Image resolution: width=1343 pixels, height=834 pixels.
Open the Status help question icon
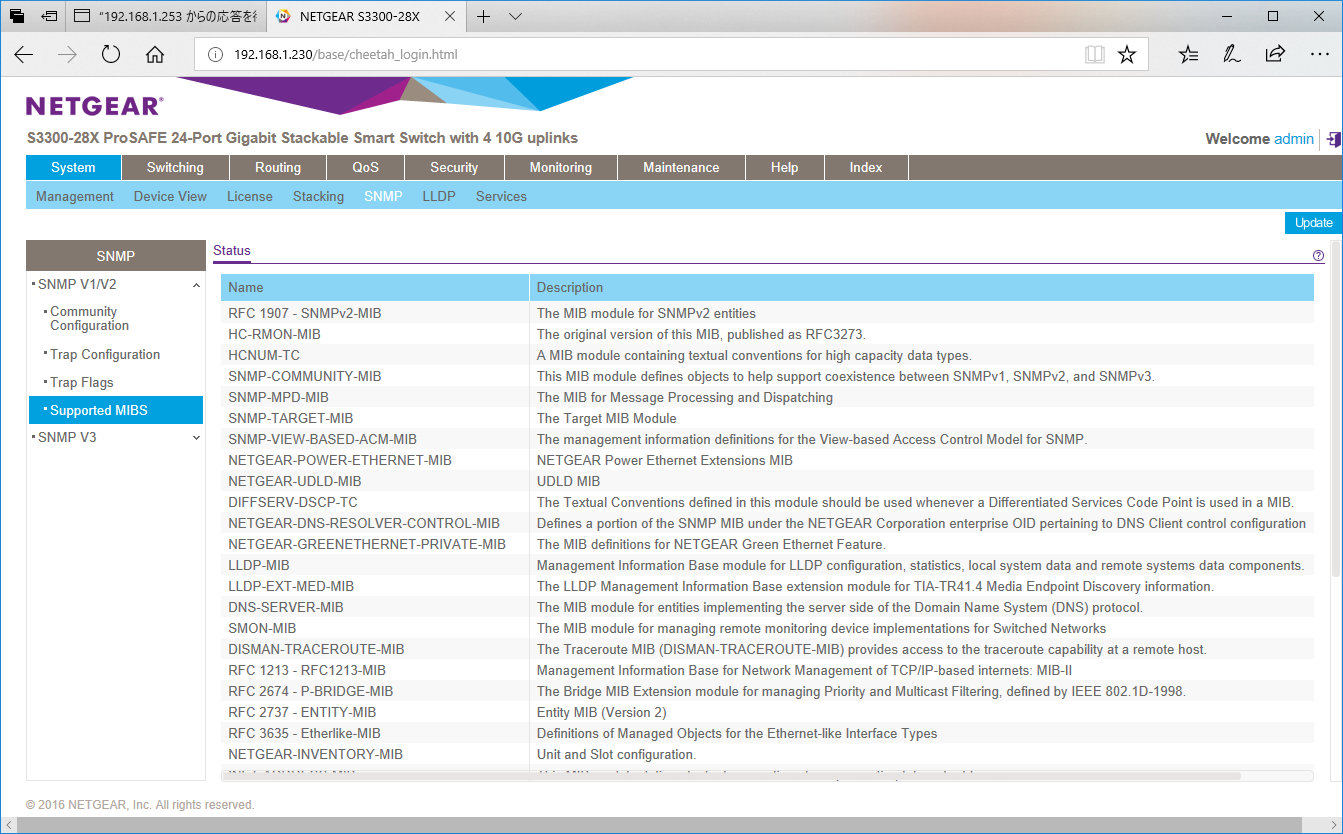tap(1318, 256)
